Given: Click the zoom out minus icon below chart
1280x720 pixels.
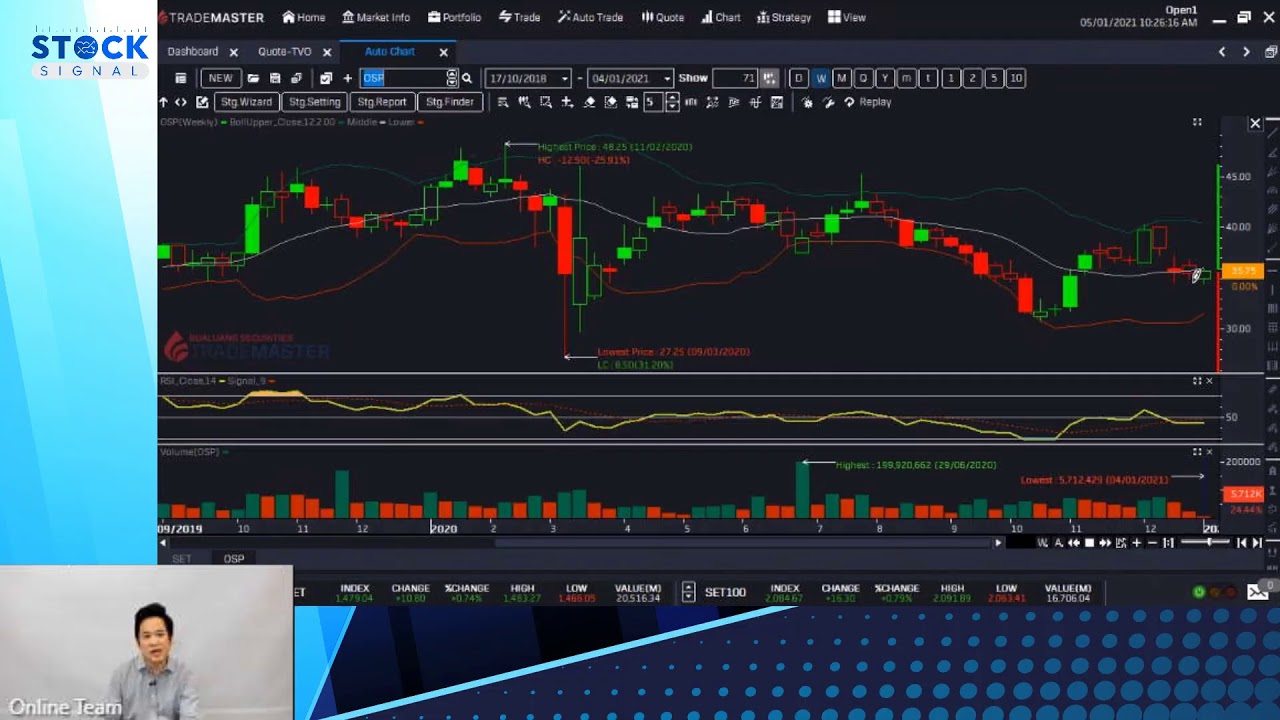Looking at the screenshot, I should pos(1152,543).
